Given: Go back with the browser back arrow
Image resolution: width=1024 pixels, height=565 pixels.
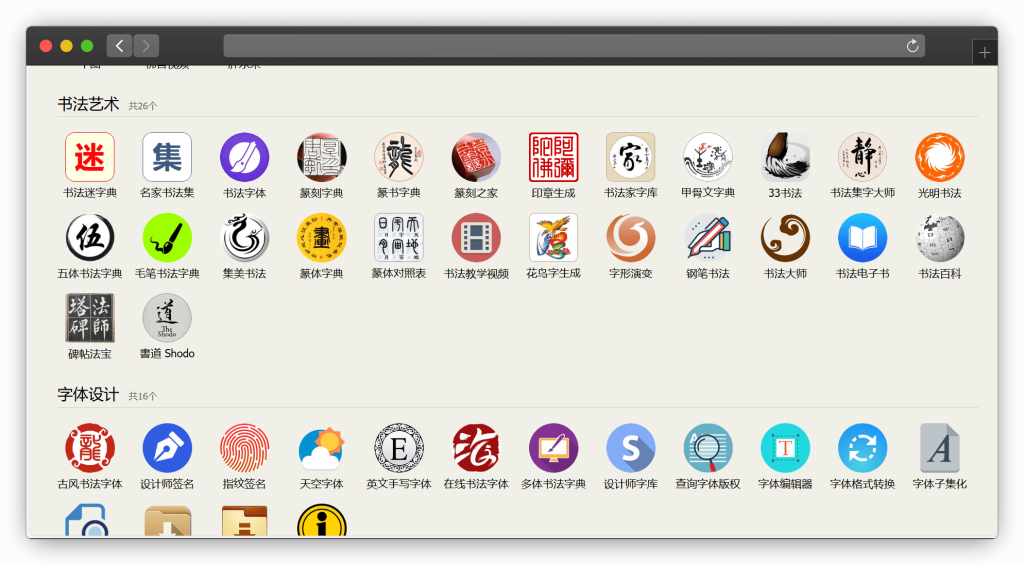Looking at the screenshot, I should [x=120, y=45].
